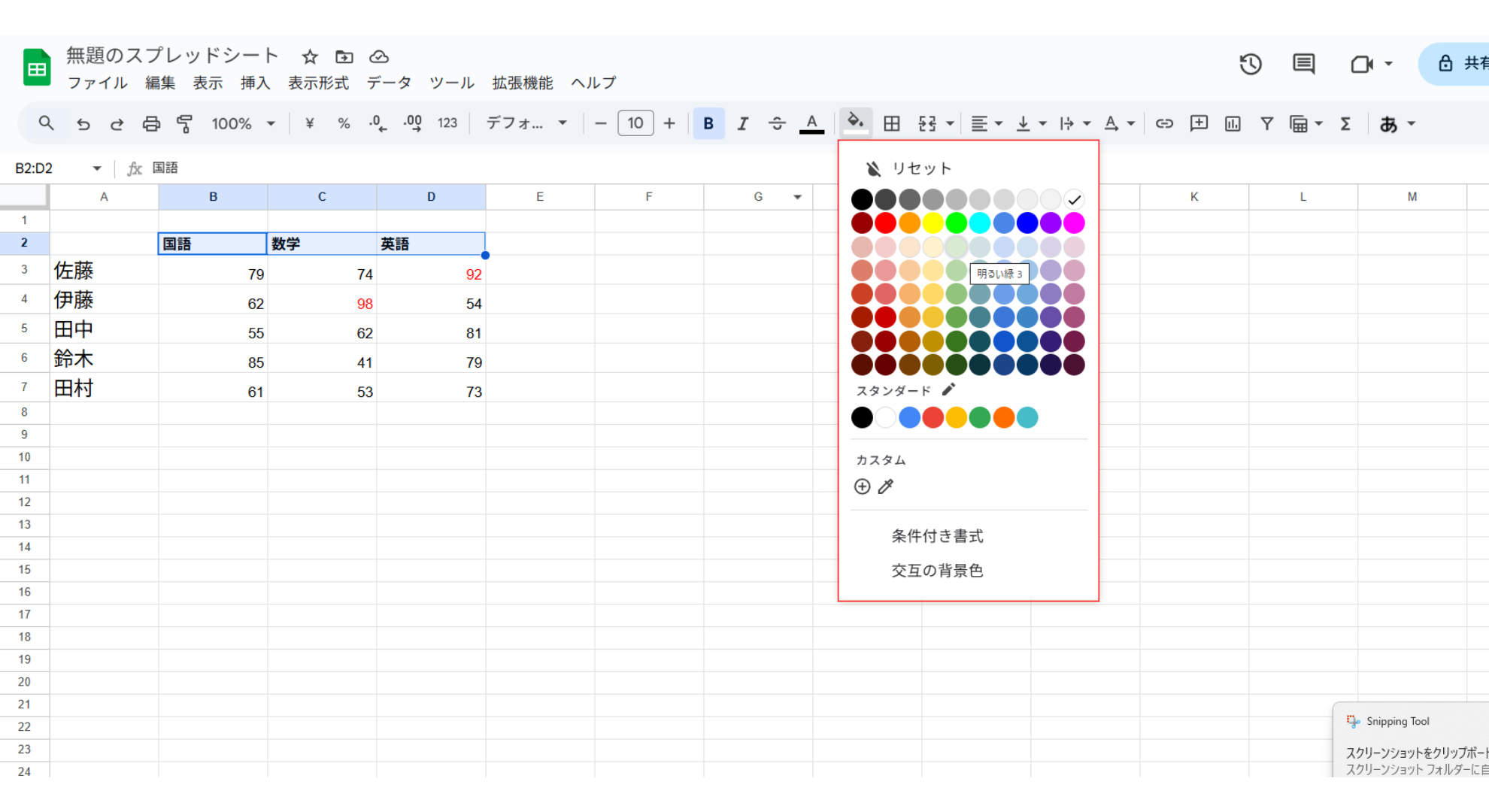
Task: Apply percent format
Action: (344, 123)
